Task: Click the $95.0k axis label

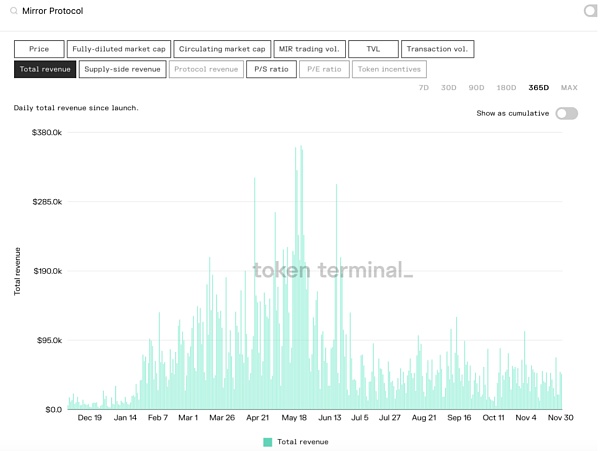Action: coord(49,340)
